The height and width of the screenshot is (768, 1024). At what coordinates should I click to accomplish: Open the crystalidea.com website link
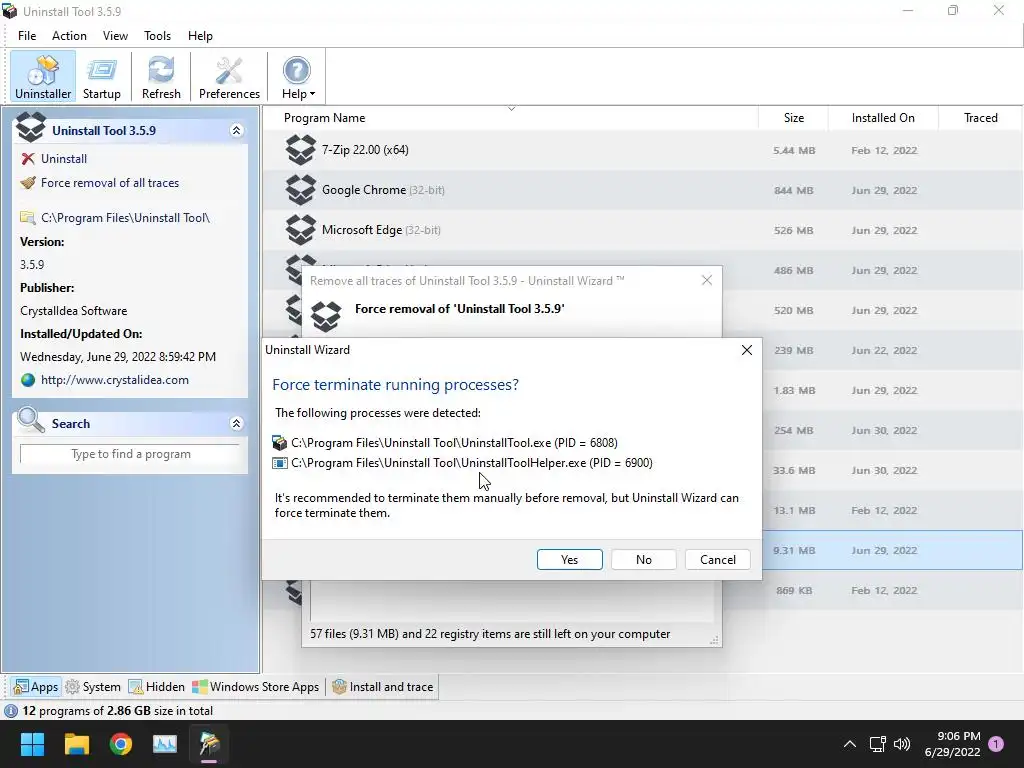(114, 380)
